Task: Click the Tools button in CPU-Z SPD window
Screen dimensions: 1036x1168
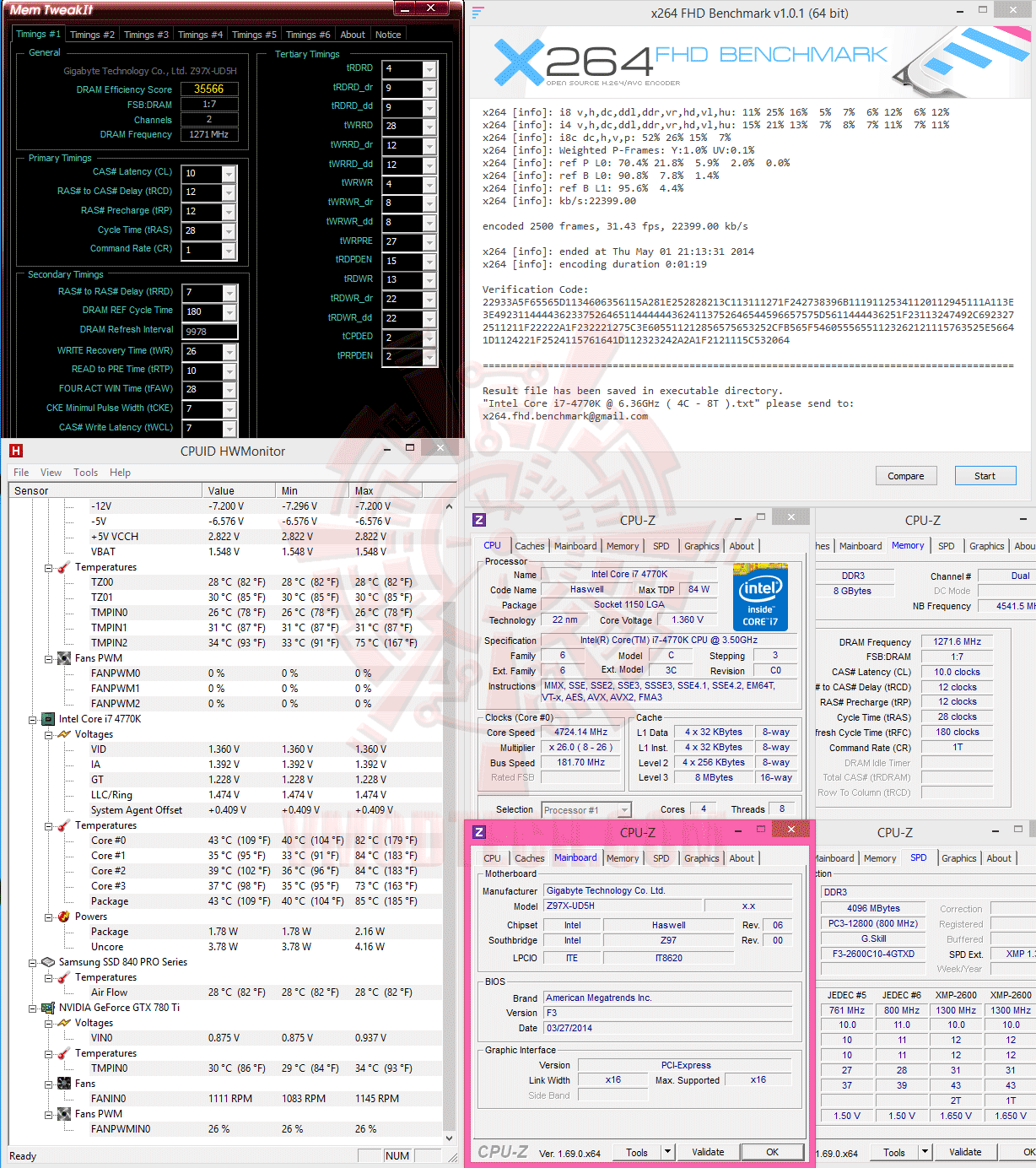Action: pyautogui.click(x=894, y=1152)
